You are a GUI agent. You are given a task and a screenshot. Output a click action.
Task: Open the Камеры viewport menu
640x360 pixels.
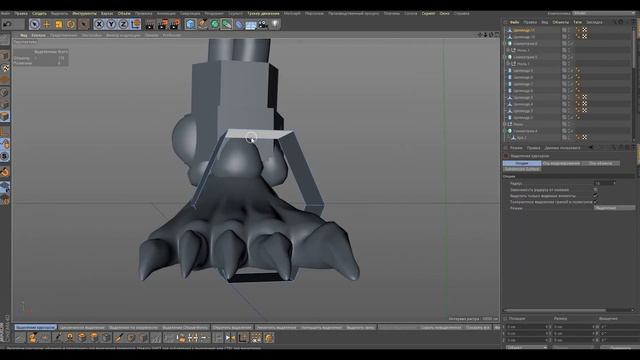pyautogui.click(x=38, y=35)
